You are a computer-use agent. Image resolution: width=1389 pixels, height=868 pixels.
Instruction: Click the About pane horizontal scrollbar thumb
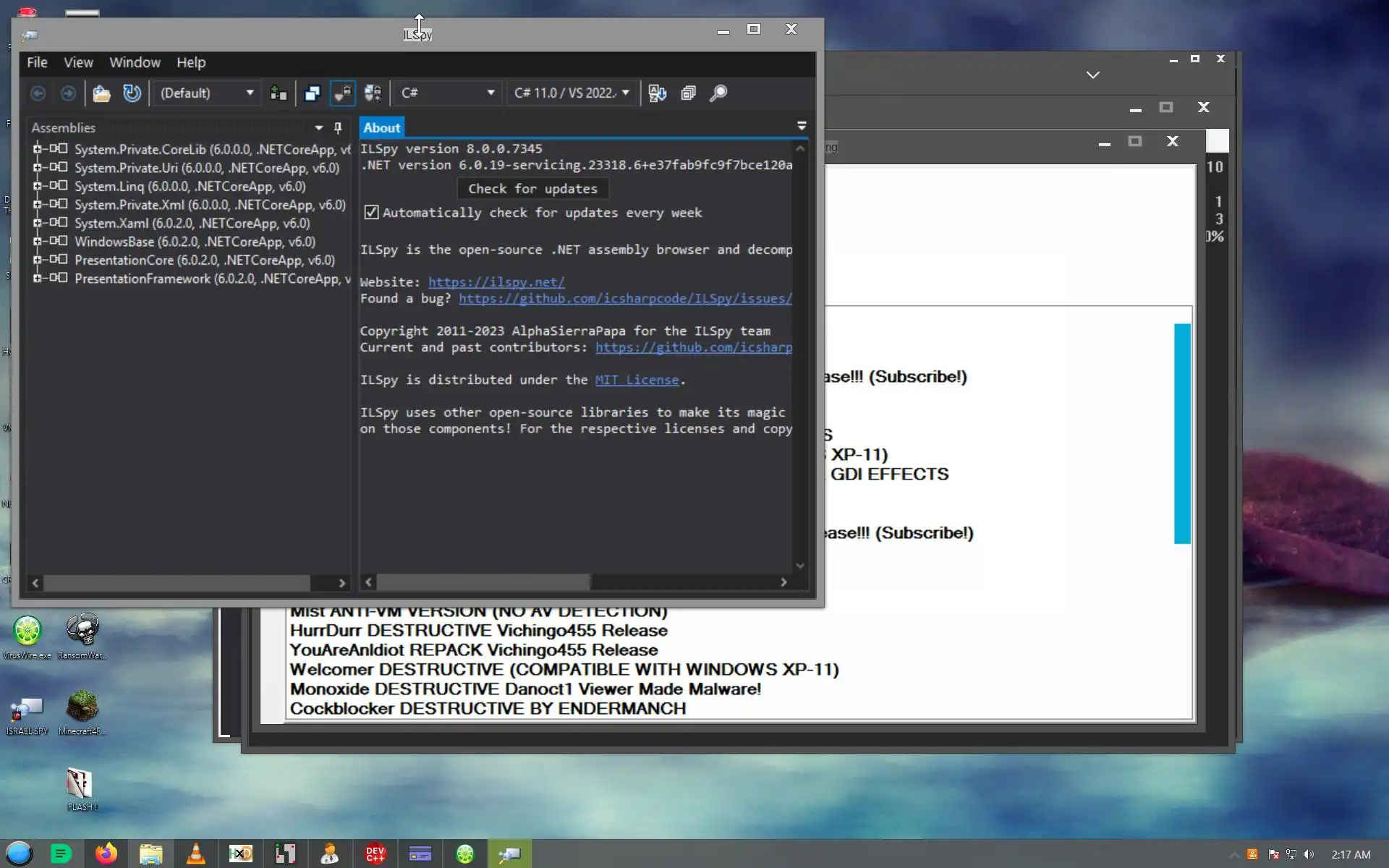point(483,582)
